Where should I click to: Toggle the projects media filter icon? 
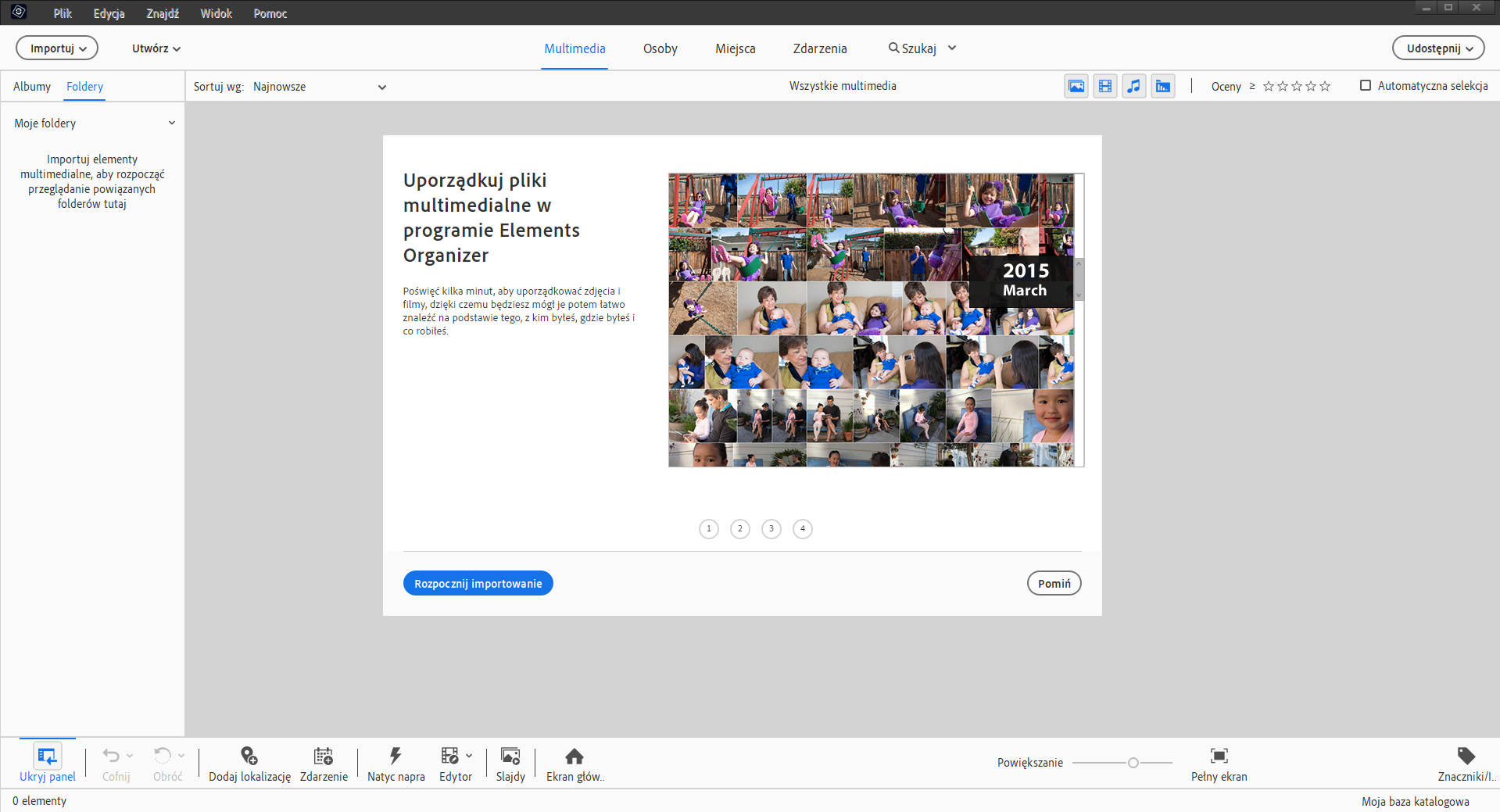pos(1163,86)
